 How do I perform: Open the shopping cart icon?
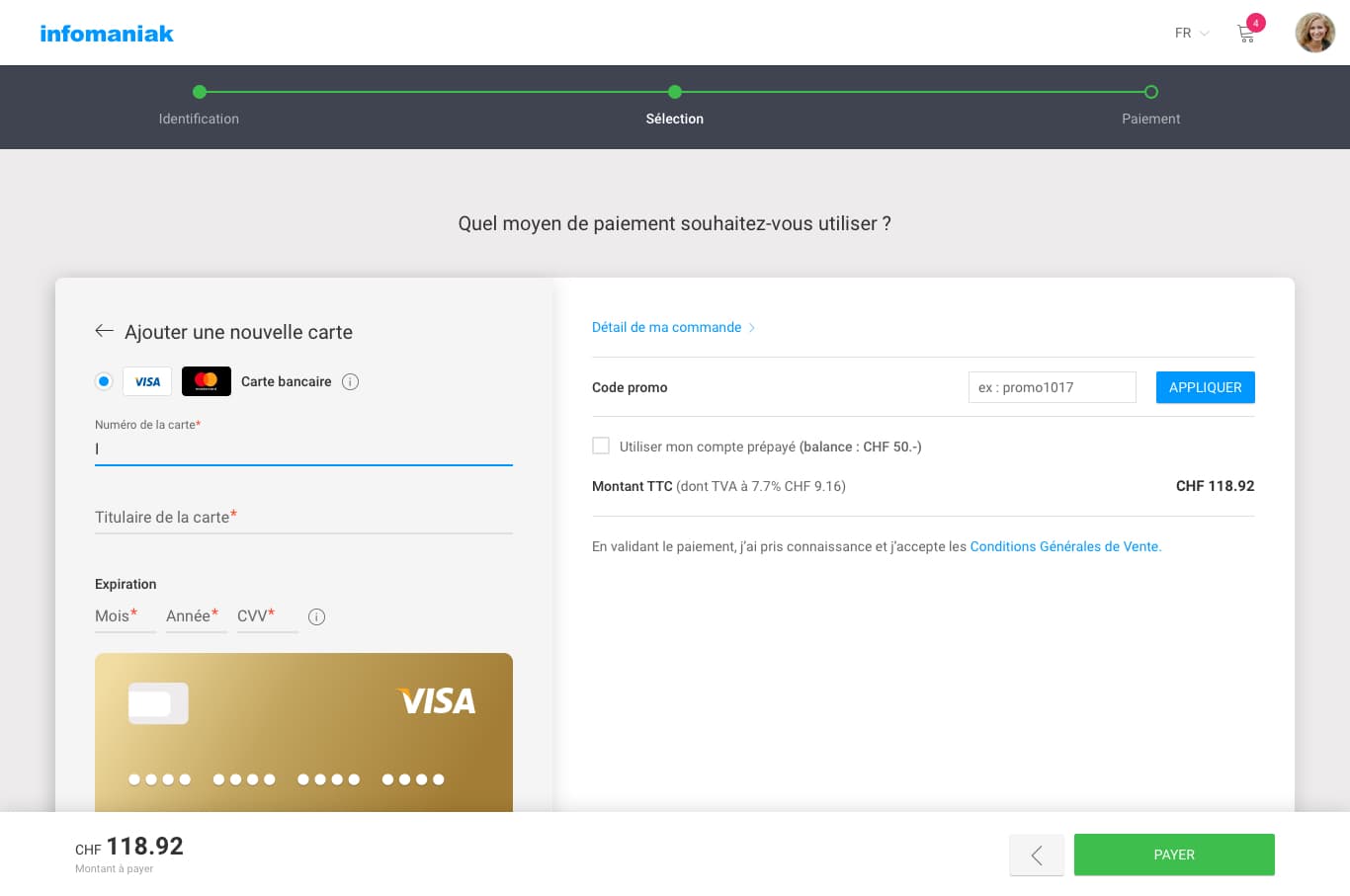click(1246, 34)
